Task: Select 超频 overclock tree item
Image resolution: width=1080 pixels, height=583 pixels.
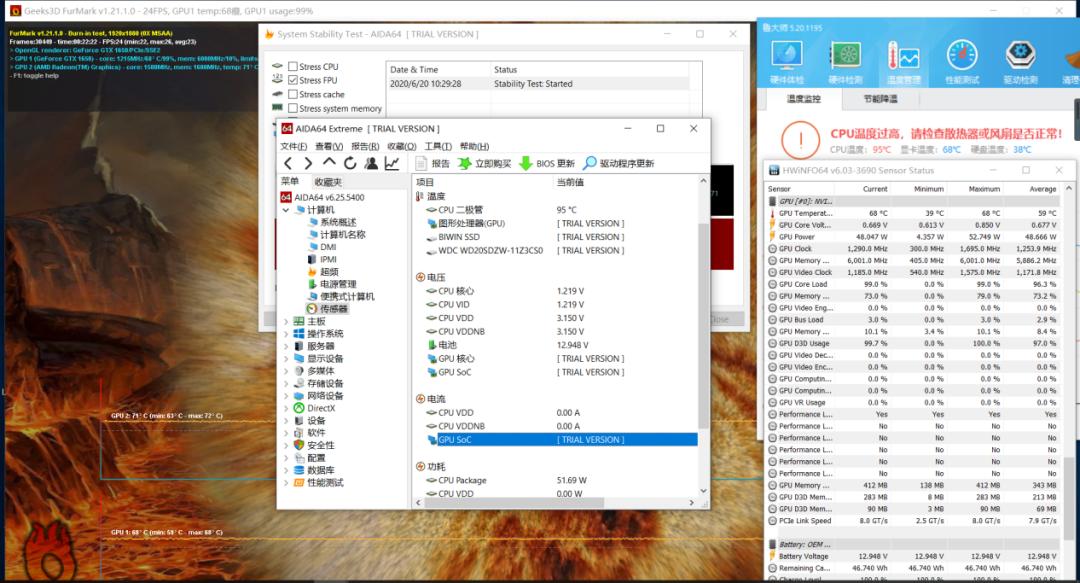Action: pyautogui.click(x=322, y=272)
